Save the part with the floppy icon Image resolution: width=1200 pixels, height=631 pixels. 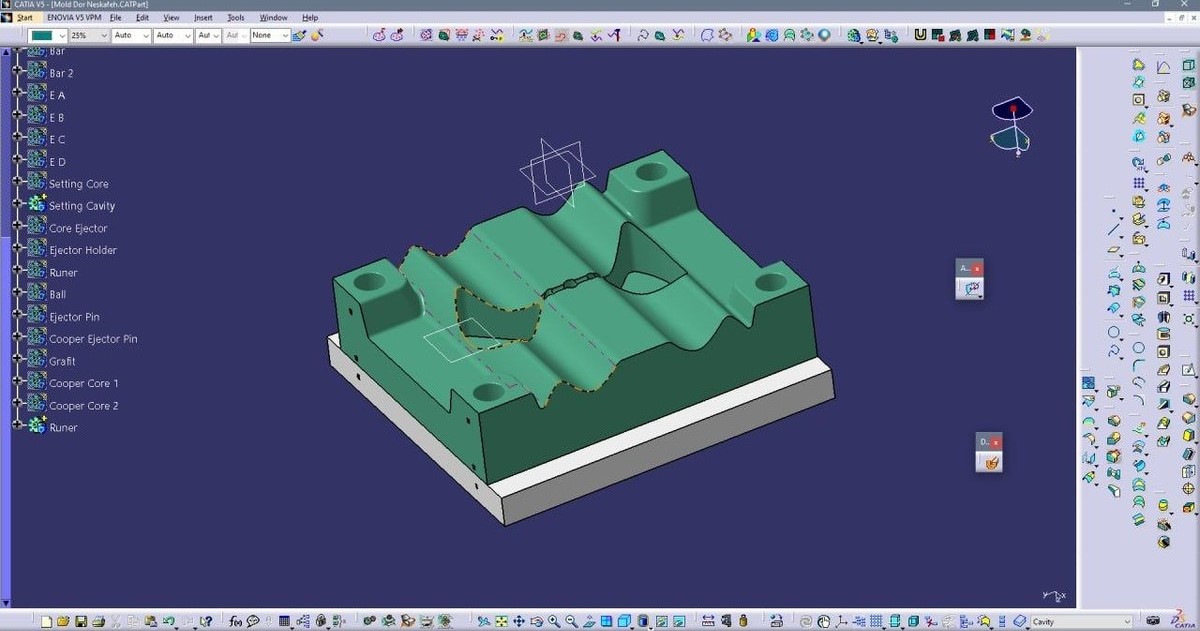tap(81, 621)
